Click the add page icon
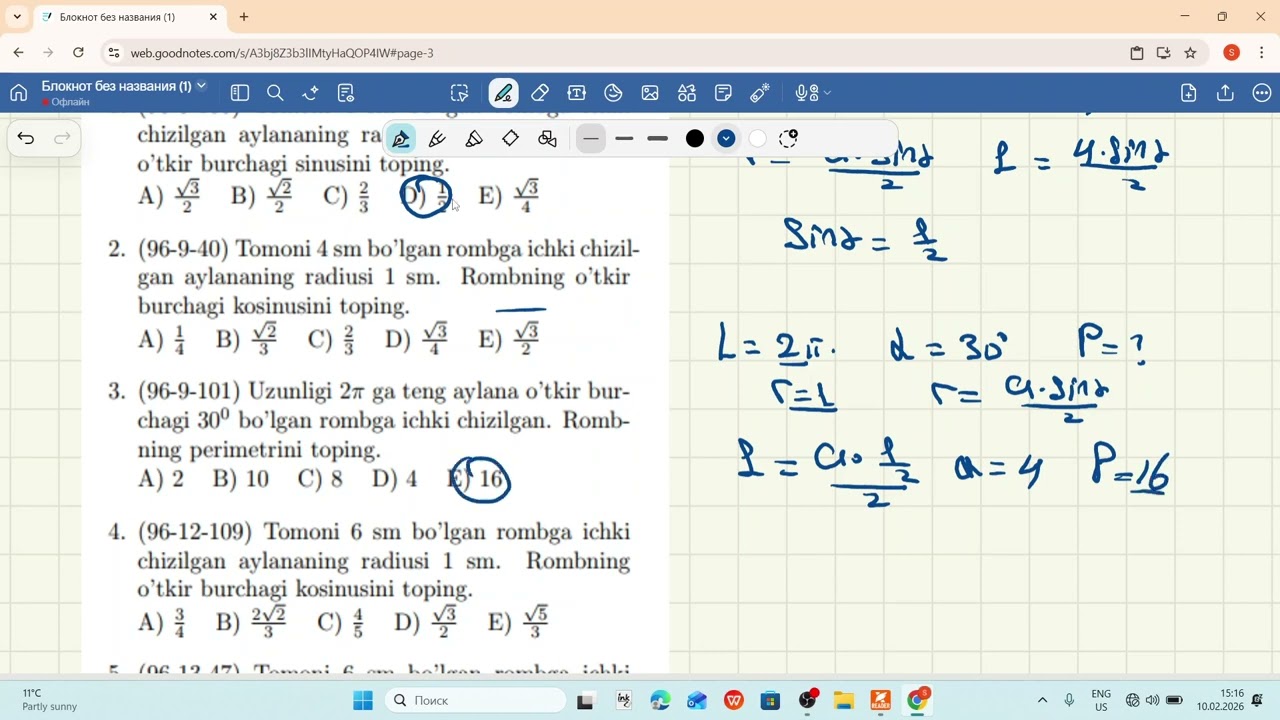Image resolution: width=1280 pixels, height=720 pixels. coord(1189,93)
